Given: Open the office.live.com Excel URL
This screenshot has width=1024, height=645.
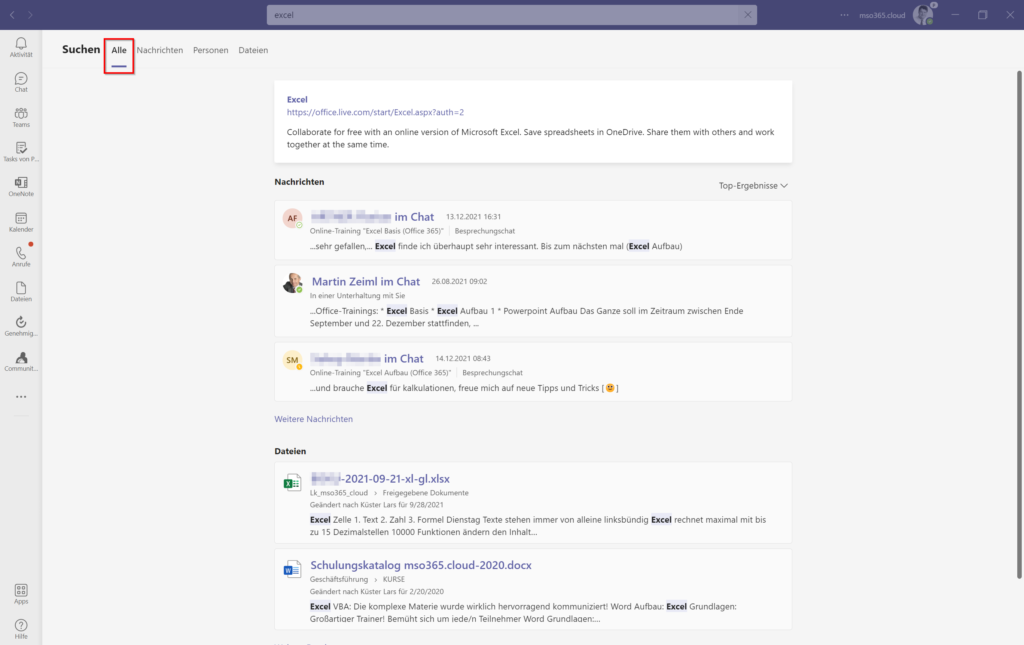Looking at the screenshot, I should click(376, 112).
